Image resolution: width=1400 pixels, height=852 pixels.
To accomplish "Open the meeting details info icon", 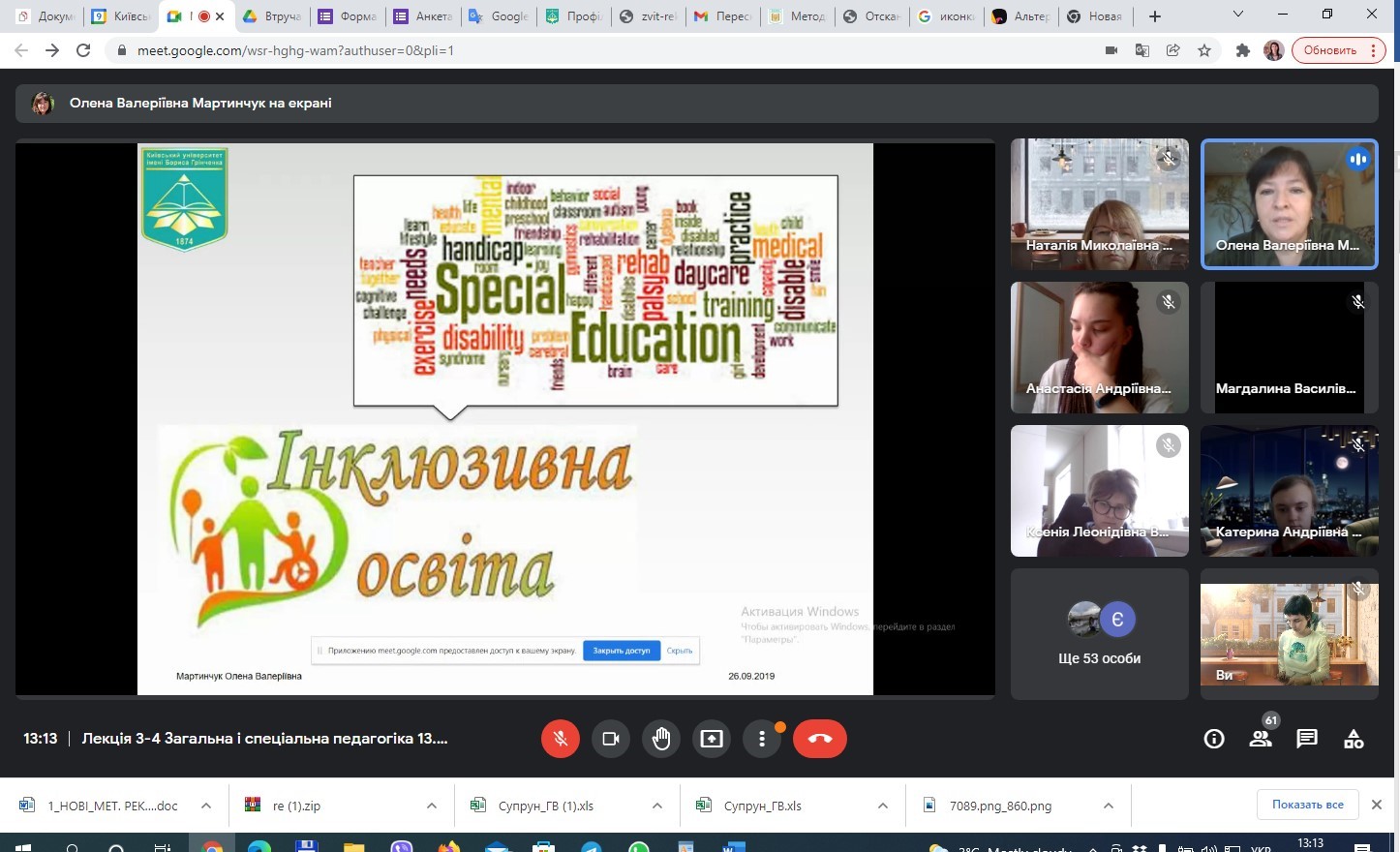I will [1213, 739].
